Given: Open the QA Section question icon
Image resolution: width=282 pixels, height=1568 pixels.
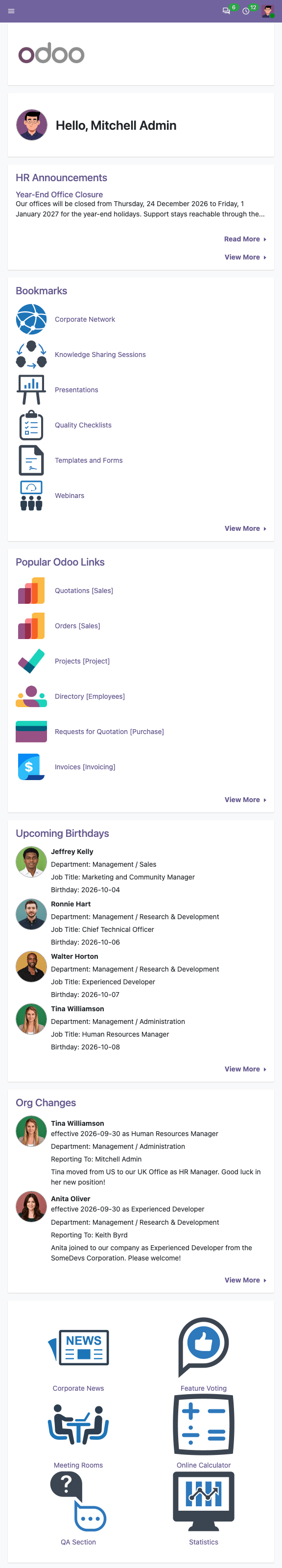Looking at the screenshot, I should coord(78,1502).
